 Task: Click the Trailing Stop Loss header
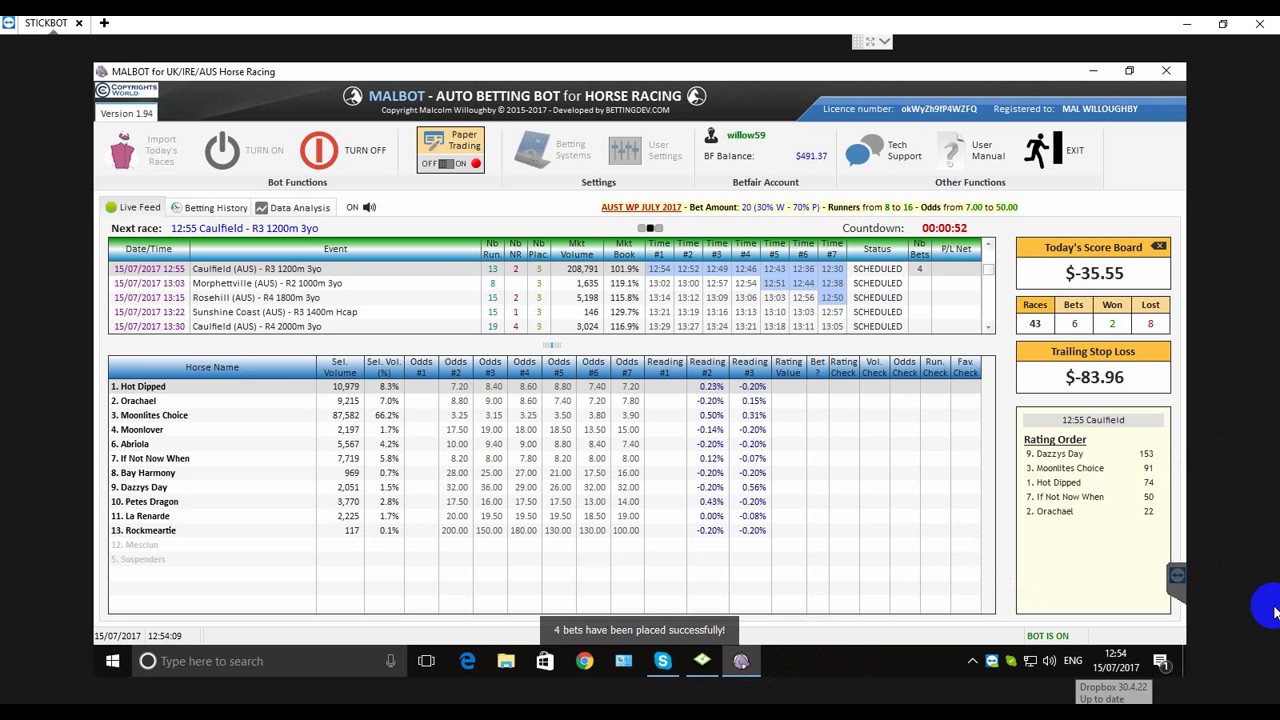1093,351
